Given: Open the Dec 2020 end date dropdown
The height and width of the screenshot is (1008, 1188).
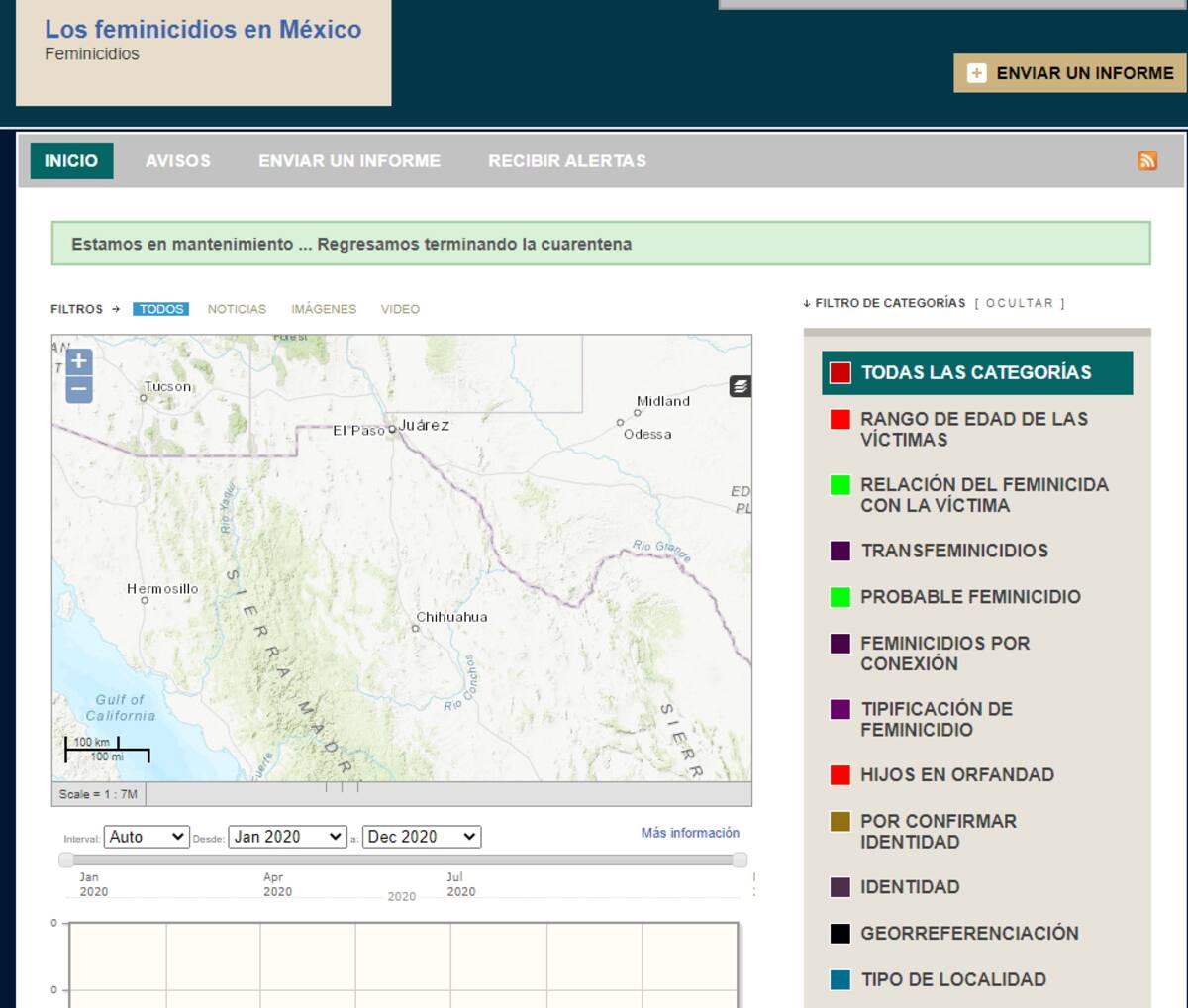Looking at the screenshot, I should coord(422,837).
